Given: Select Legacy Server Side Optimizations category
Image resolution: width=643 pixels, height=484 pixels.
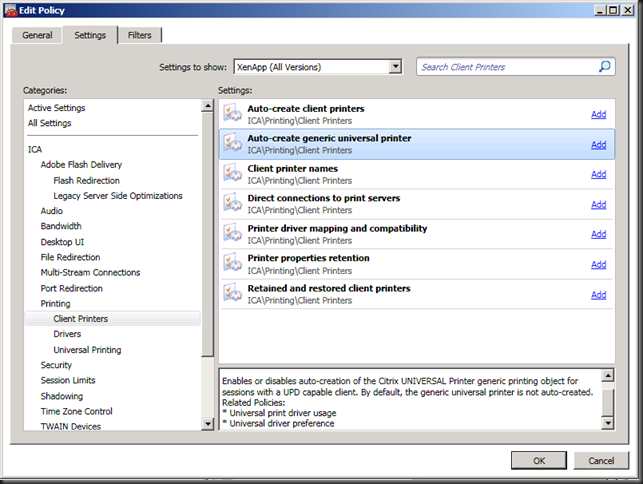Looking at the screenshot, I should point(118,196).
